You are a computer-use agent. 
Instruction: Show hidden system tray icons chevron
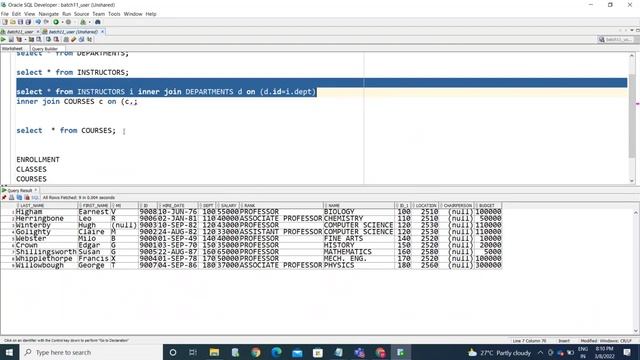540,352
